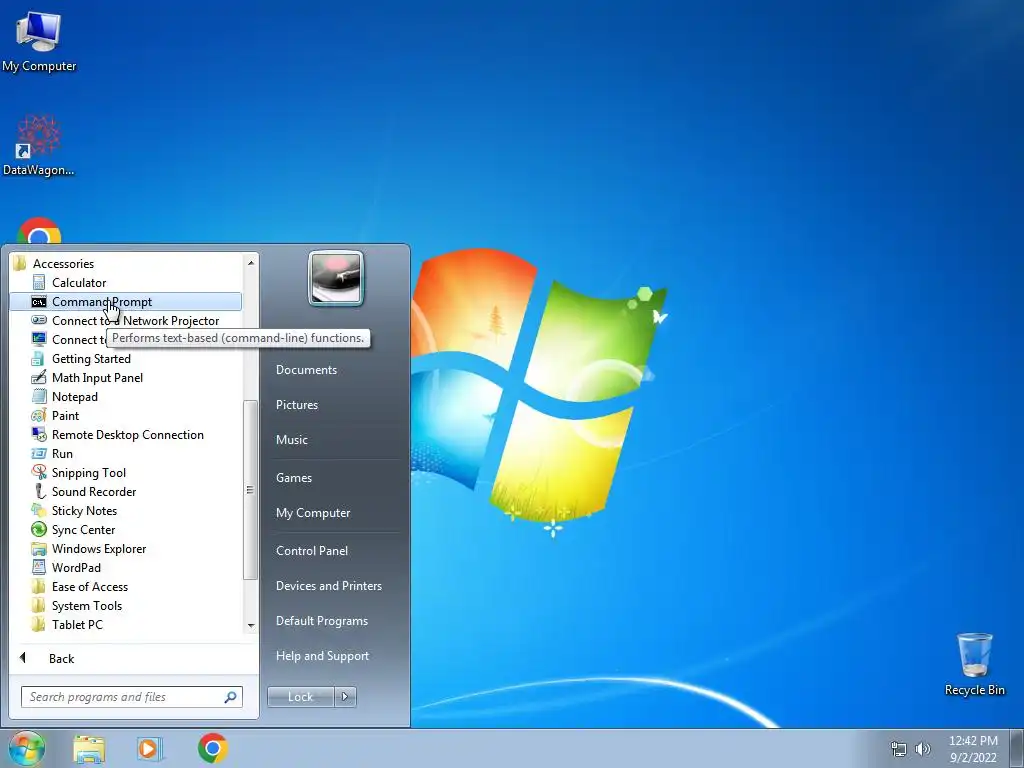Open the shutdown options arrow next to Lock
Screen dimensions: 1024x768
345,697
